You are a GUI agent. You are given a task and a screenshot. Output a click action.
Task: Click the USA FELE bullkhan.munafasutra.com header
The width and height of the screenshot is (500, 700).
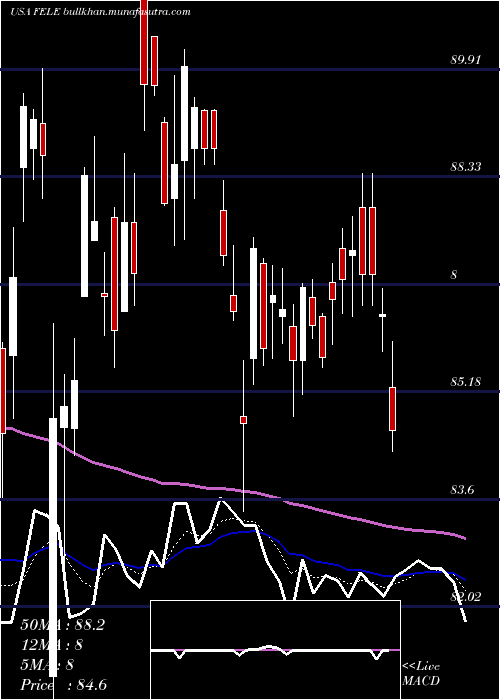(100, 12)
